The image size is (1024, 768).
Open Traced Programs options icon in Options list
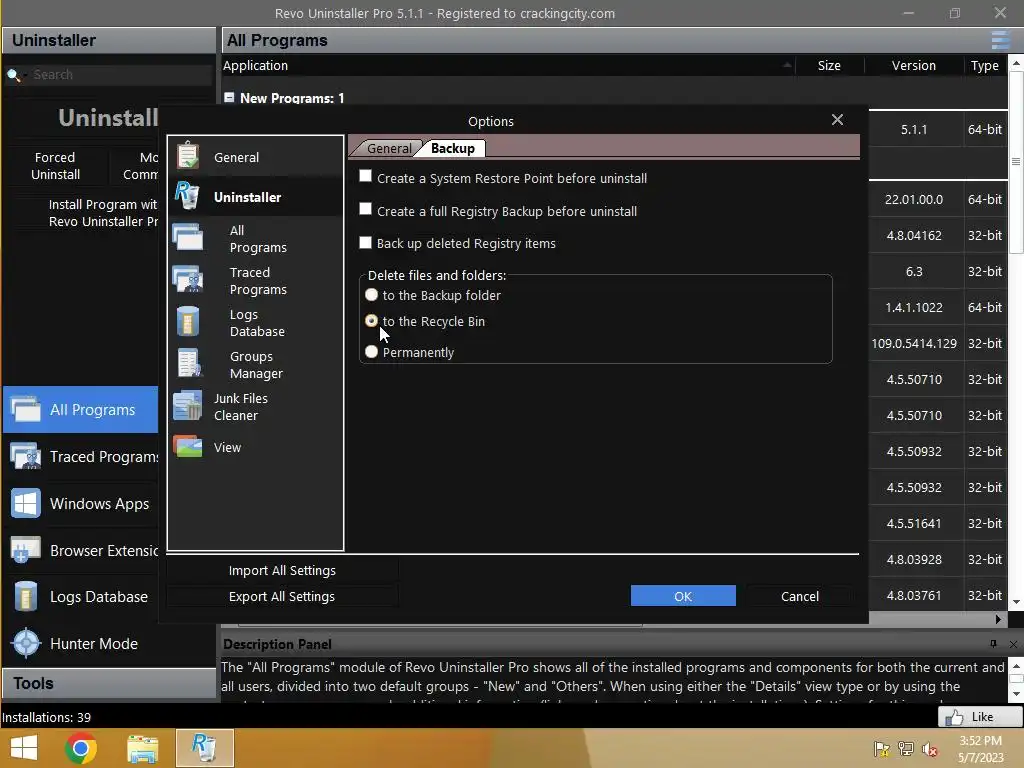click(x=188, y=280)
